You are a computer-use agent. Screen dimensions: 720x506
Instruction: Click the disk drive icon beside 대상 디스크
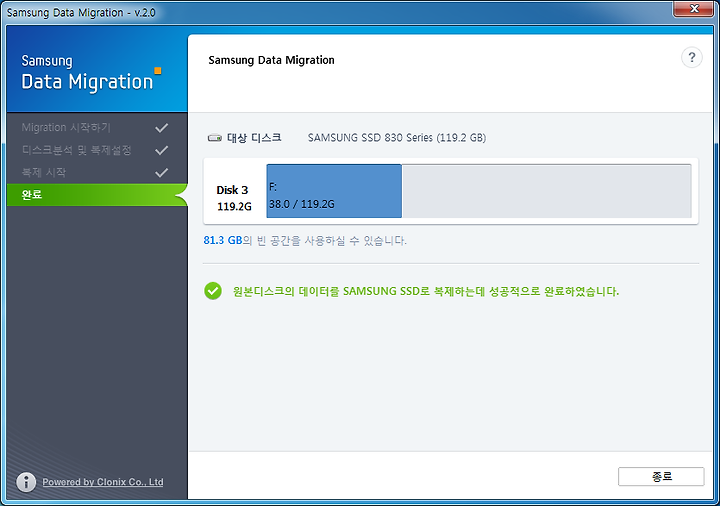(214, 138)
